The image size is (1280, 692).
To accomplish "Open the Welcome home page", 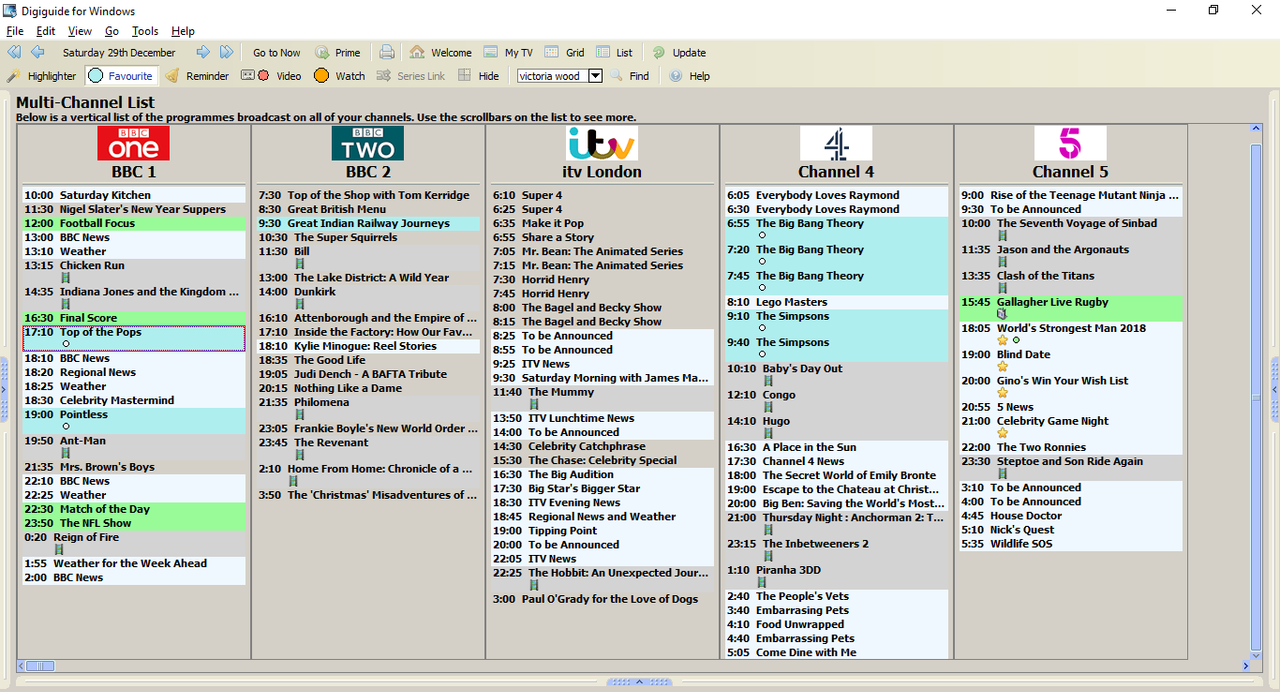I will coord(440,53).
